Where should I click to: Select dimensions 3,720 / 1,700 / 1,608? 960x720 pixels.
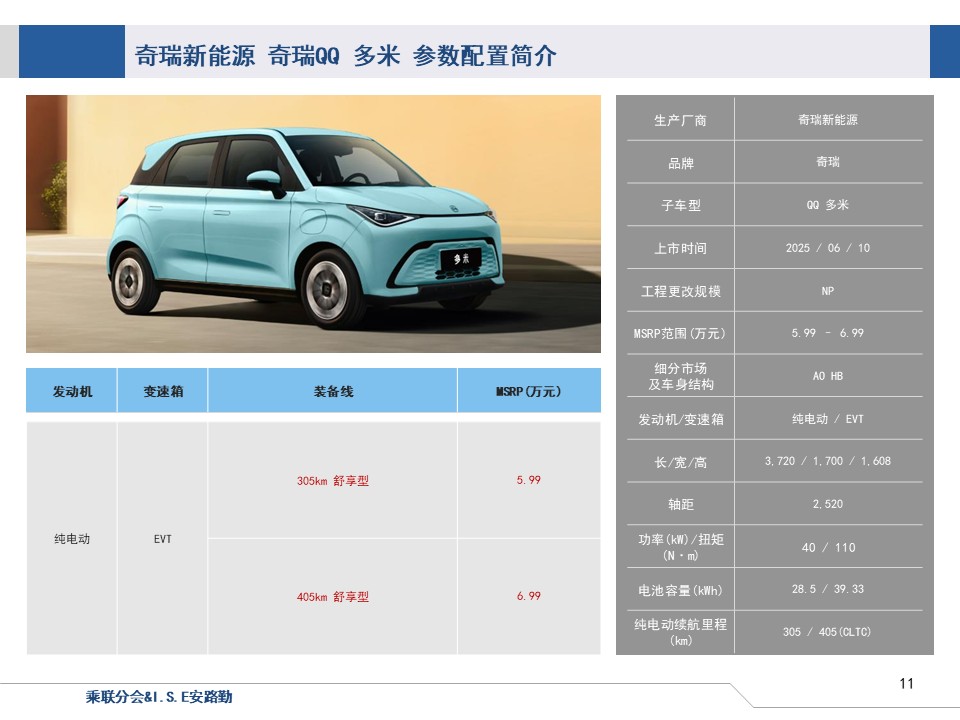pyautogui.click(x=828, y=461)
